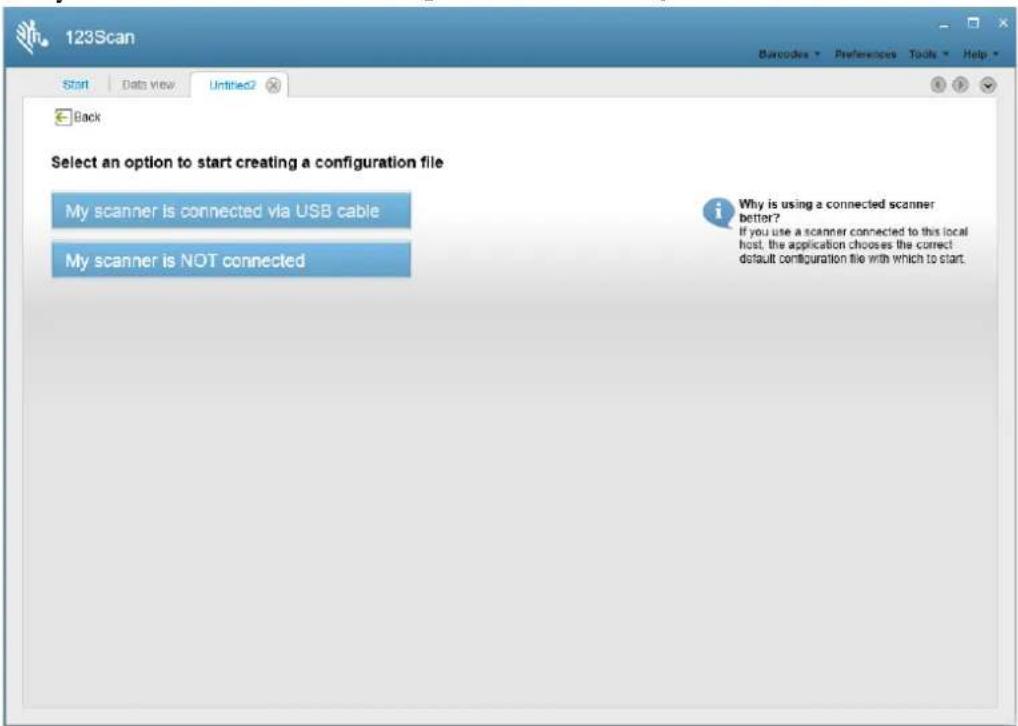This screenshot has width=1018, height=726.
Task: Open the tab list dropdown arrow
Action: (x=987, y=85)
